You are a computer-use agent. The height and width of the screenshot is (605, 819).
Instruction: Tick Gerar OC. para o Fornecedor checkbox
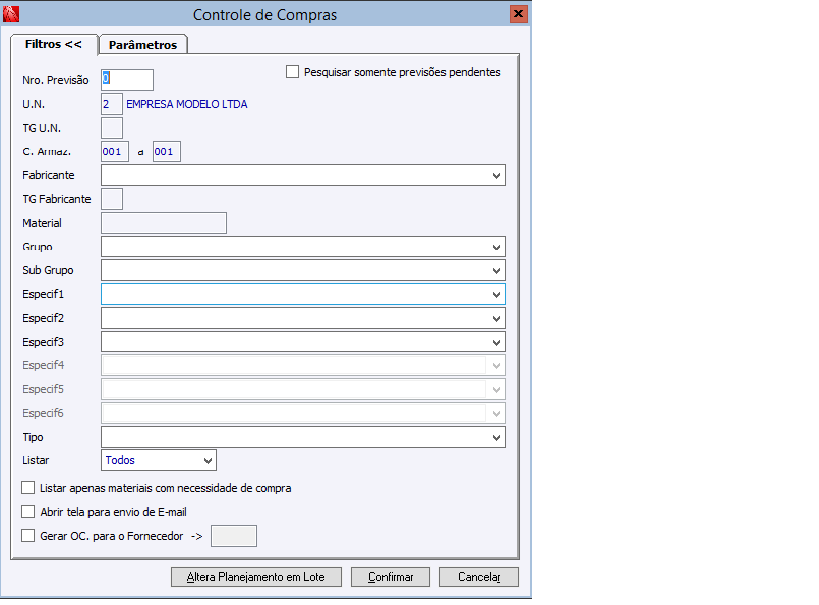coord(28,536)
